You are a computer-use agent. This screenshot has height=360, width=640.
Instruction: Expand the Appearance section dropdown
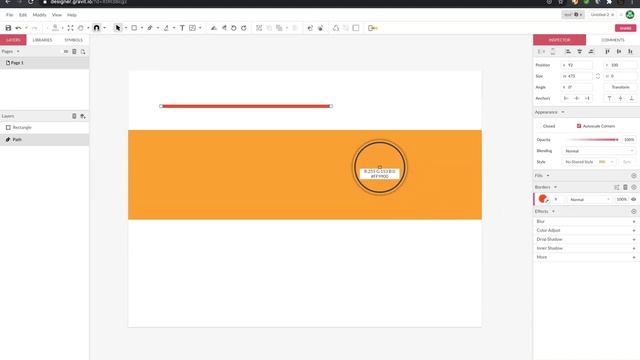pyautogui.click(x=563, y=112)
